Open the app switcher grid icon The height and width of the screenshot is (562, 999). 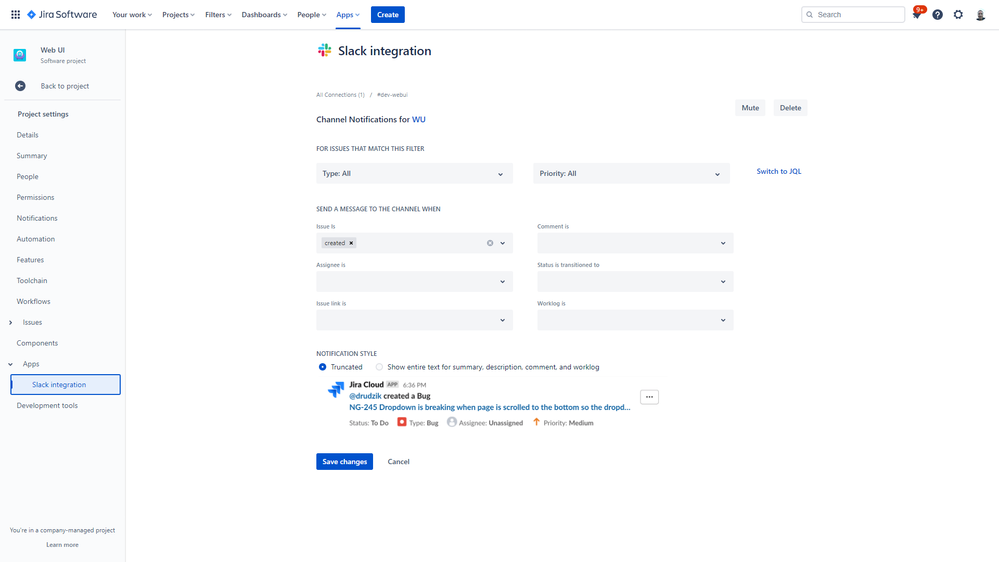click(x=15, y=14)
